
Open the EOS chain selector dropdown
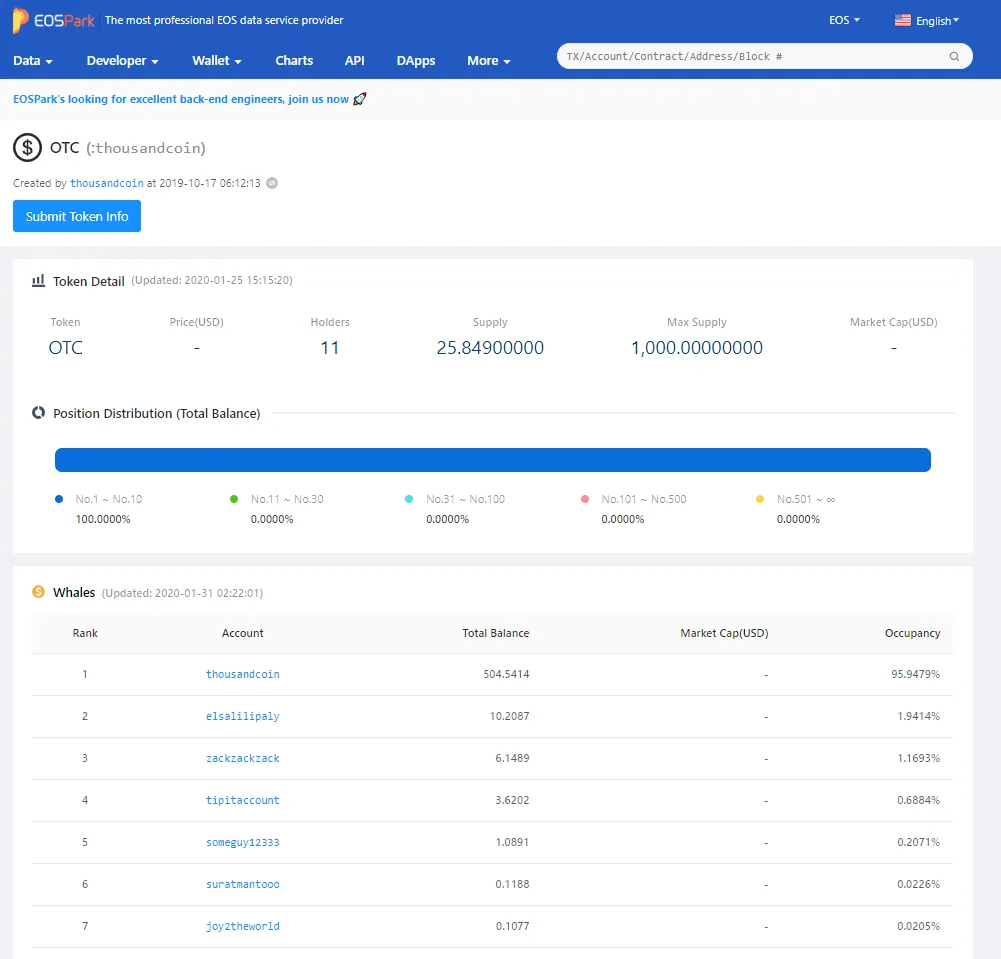pyautogui.click(x=844, y=20)
